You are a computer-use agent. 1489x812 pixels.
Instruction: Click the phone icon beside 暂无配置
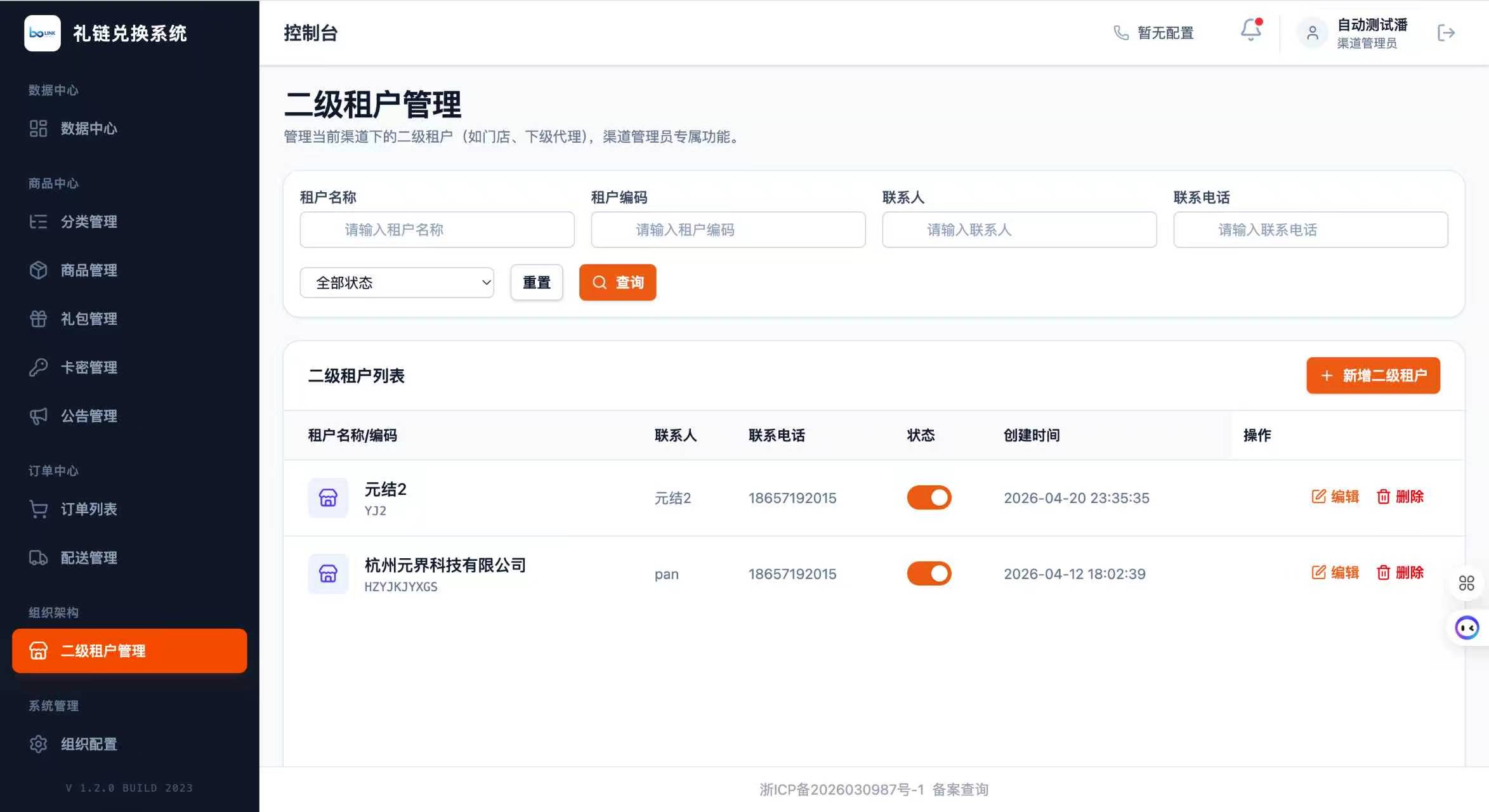pyautogui.click(x=1121, y=33)
